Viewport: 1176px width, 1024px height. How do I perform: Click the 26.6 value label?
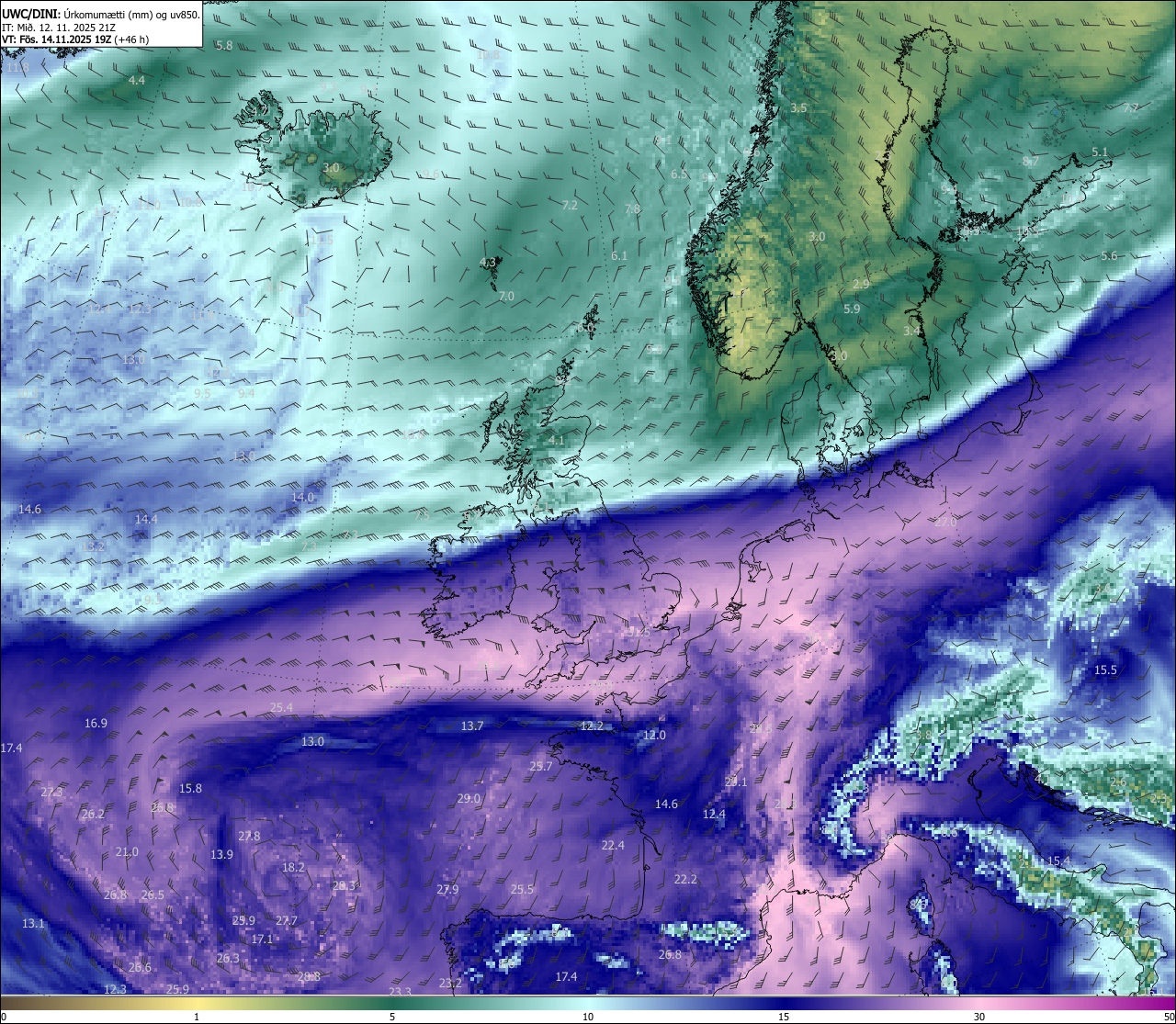140,968
